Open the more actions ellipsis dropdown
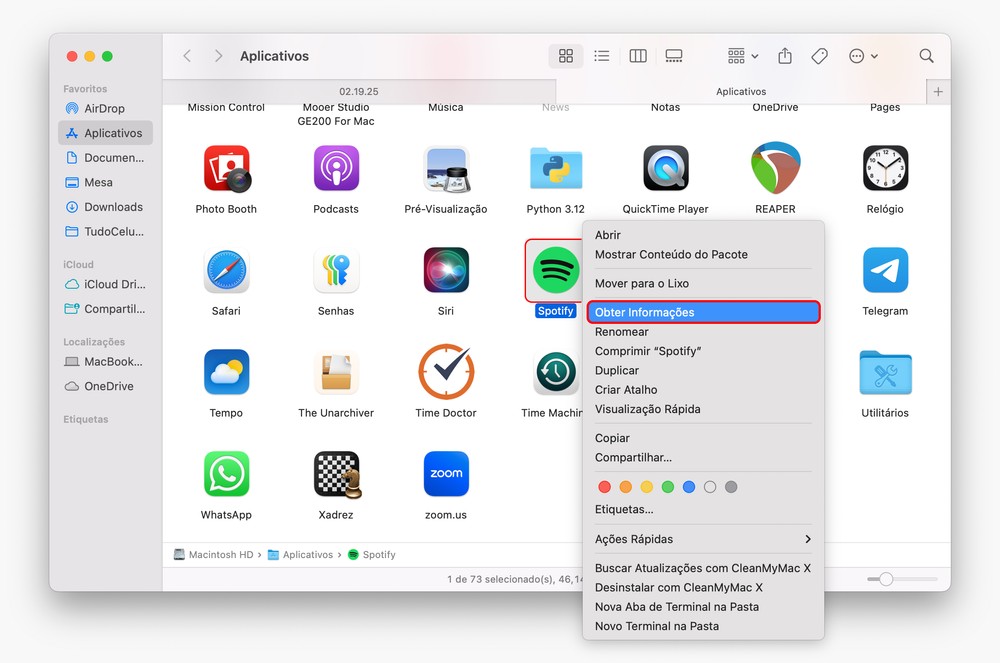 (x=863, y=56)
